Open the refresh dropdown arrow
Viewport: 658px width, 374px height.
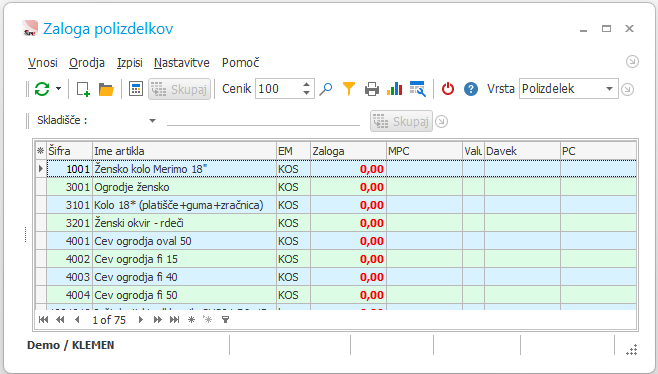click(58, 89)
